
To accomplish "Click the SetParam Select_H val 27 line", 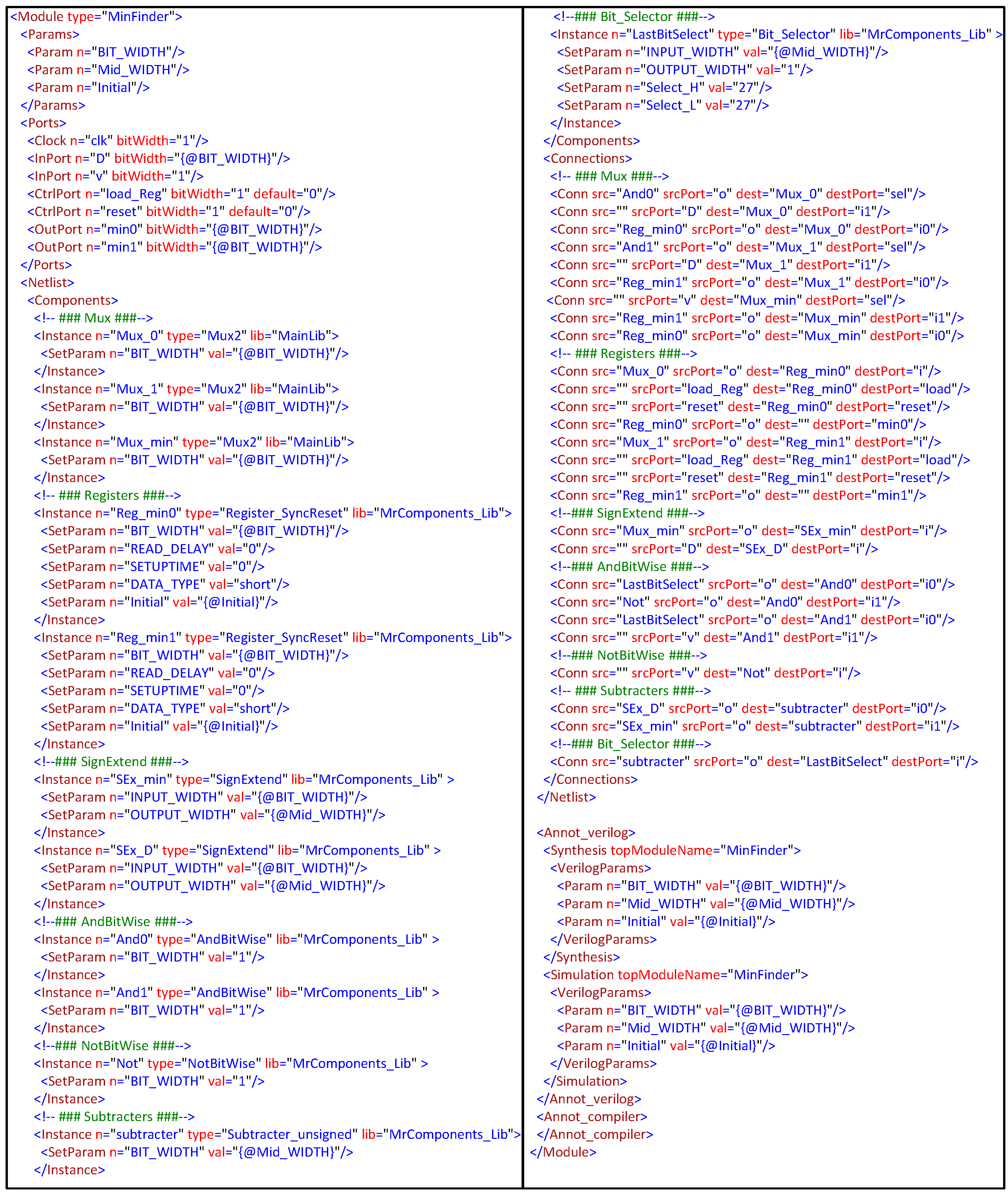I will click(x=664, y=87).
